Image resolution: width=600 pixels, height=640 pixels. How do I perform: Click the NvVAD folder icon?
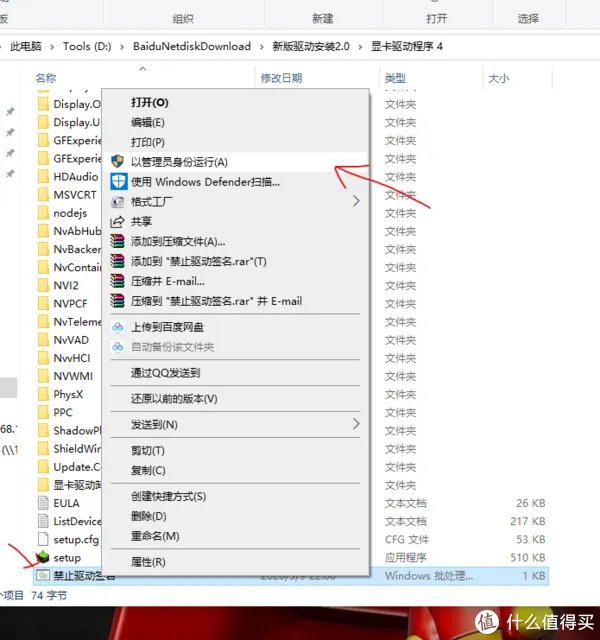(x=43, y=340)
